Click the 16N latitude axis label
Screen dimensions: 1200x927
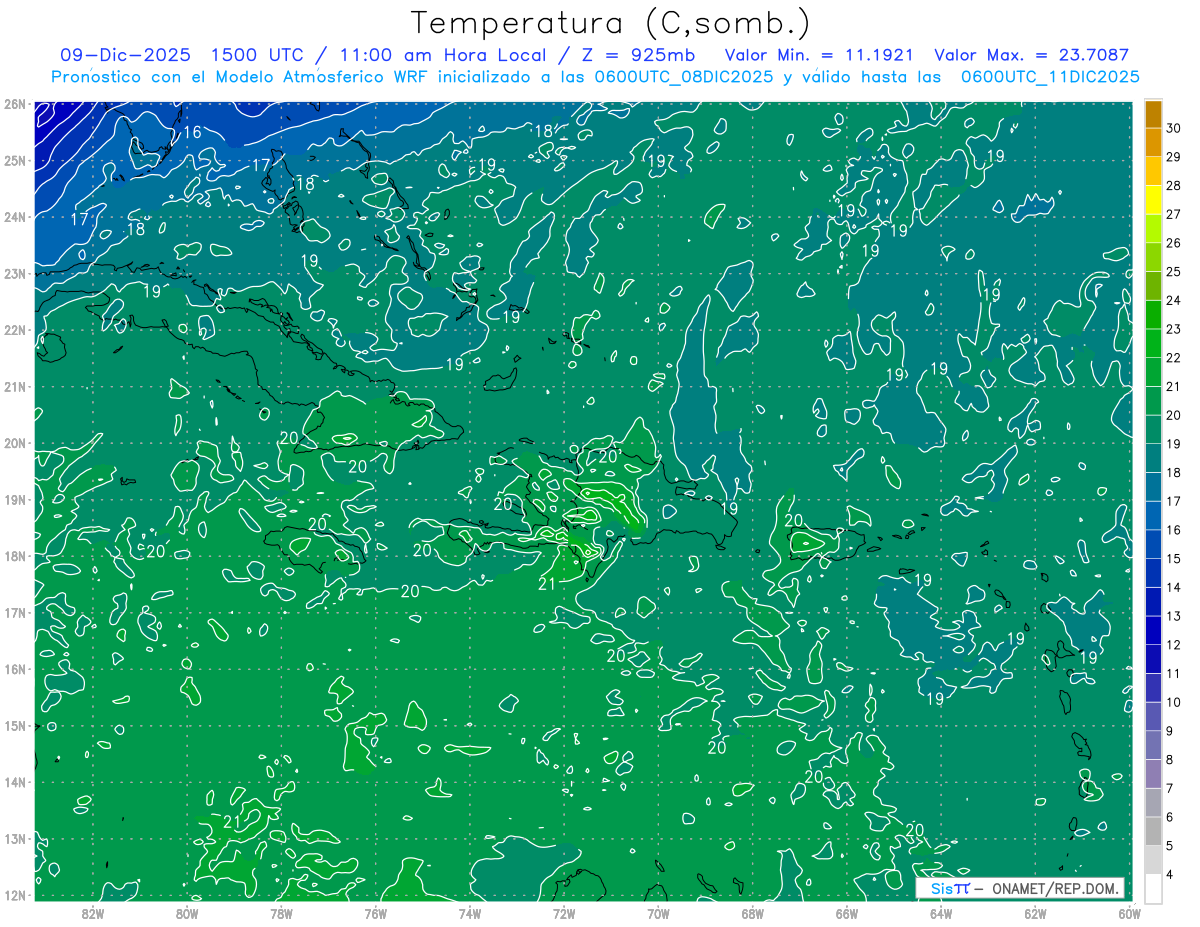[x=15, y=669]
